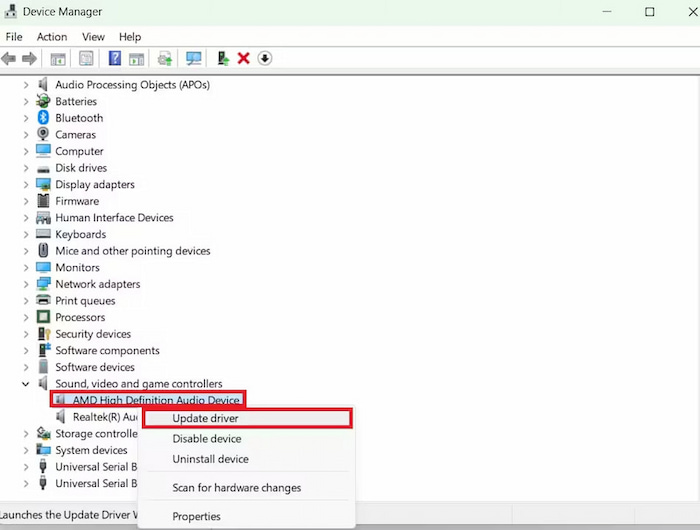700x530 pixels.
Task: Expand Audio Processing Objects (APOs) node
Action: 26,85
